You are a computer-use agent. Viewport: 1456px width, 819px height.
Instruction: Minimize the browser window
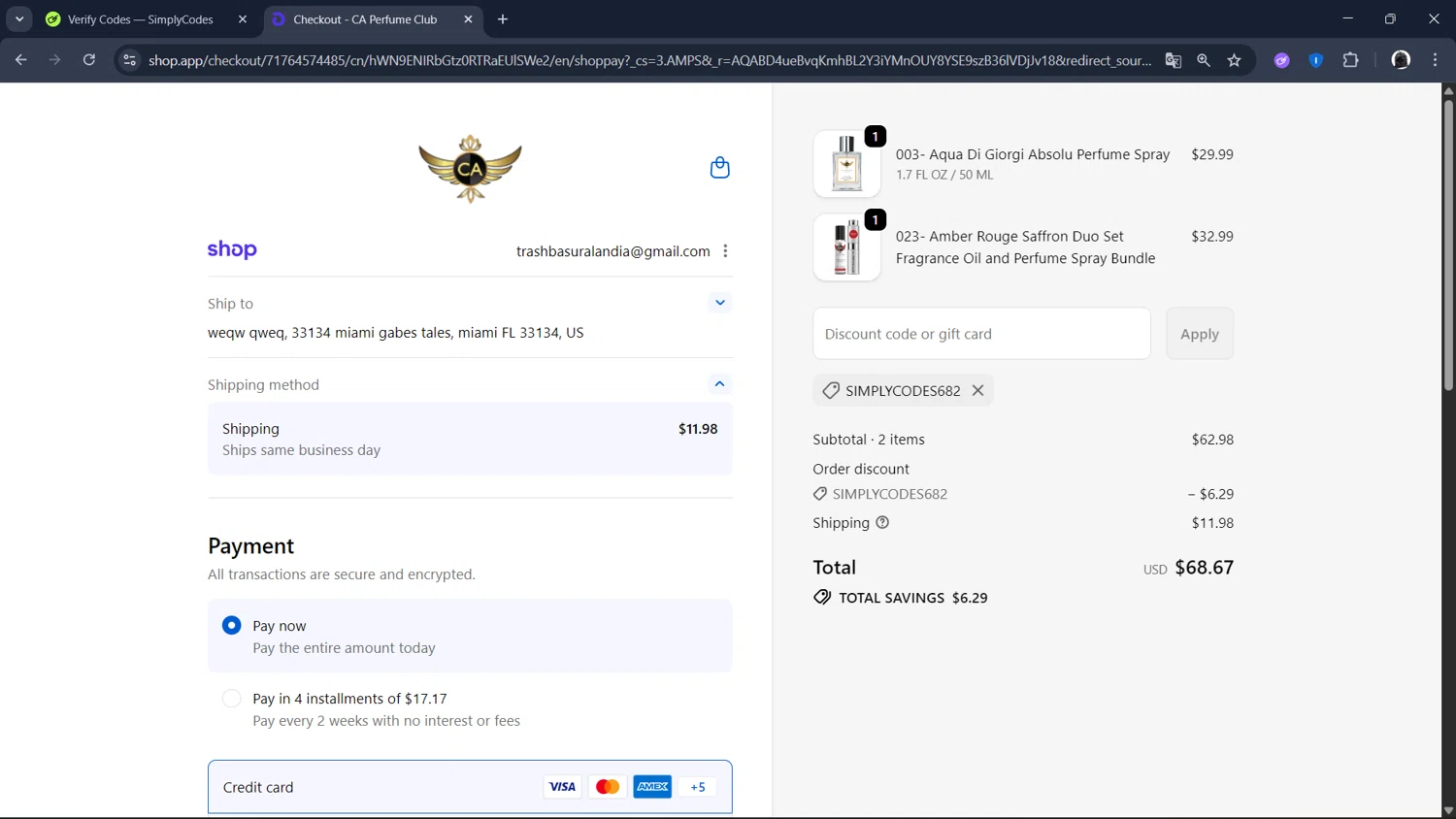click(x=1346, y=18)
